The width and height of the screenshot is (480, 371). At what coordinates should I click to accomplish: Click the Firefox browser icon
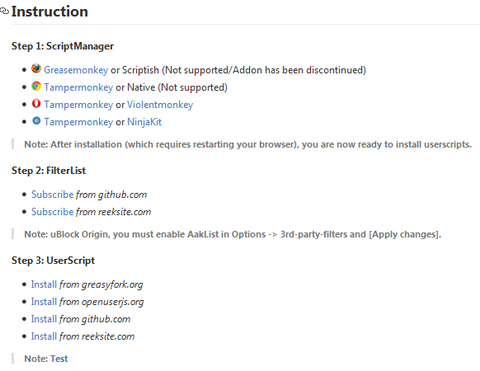coord(36,69)
